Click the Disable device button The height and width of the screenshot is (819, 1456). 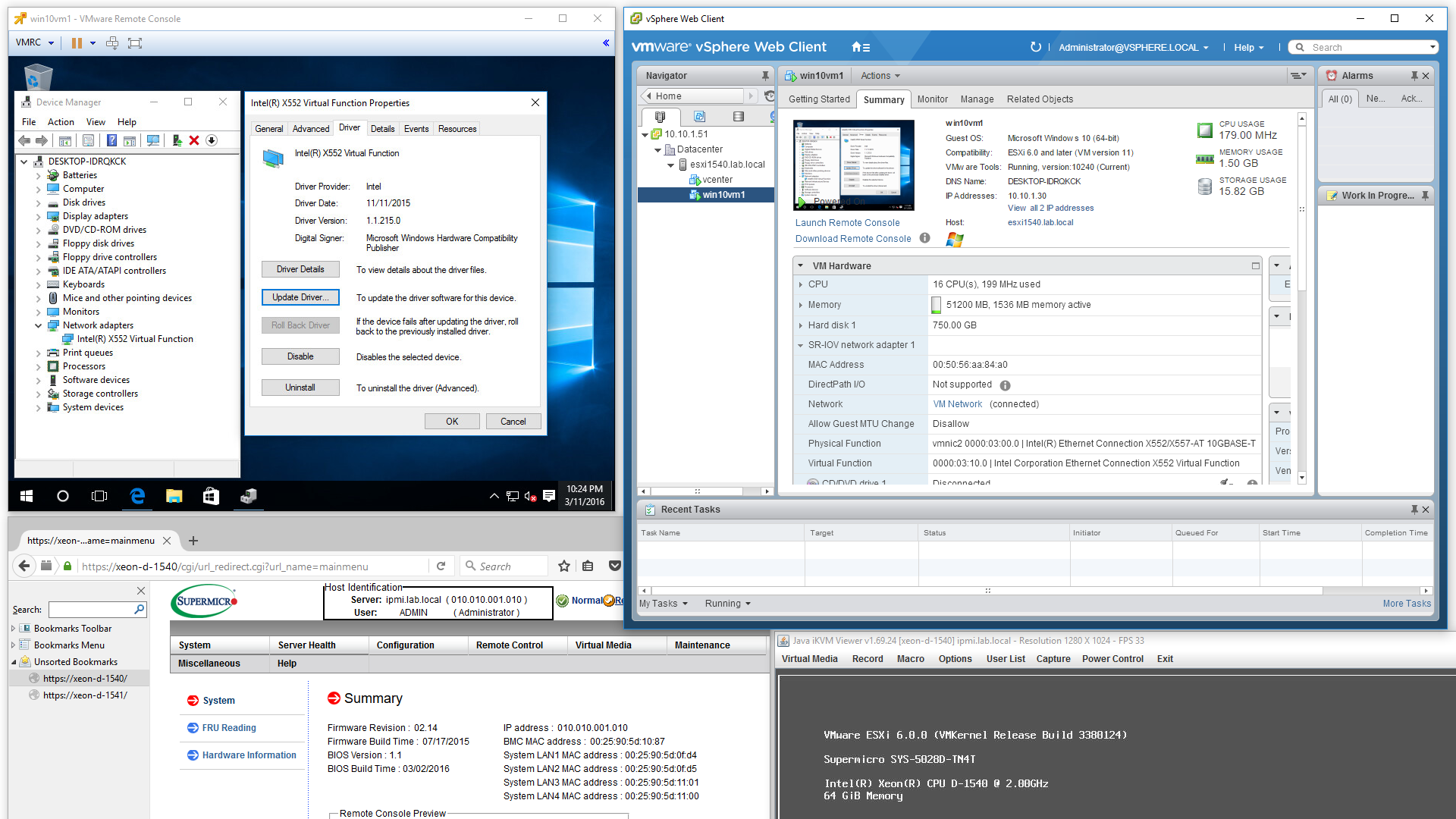point(300,356)
